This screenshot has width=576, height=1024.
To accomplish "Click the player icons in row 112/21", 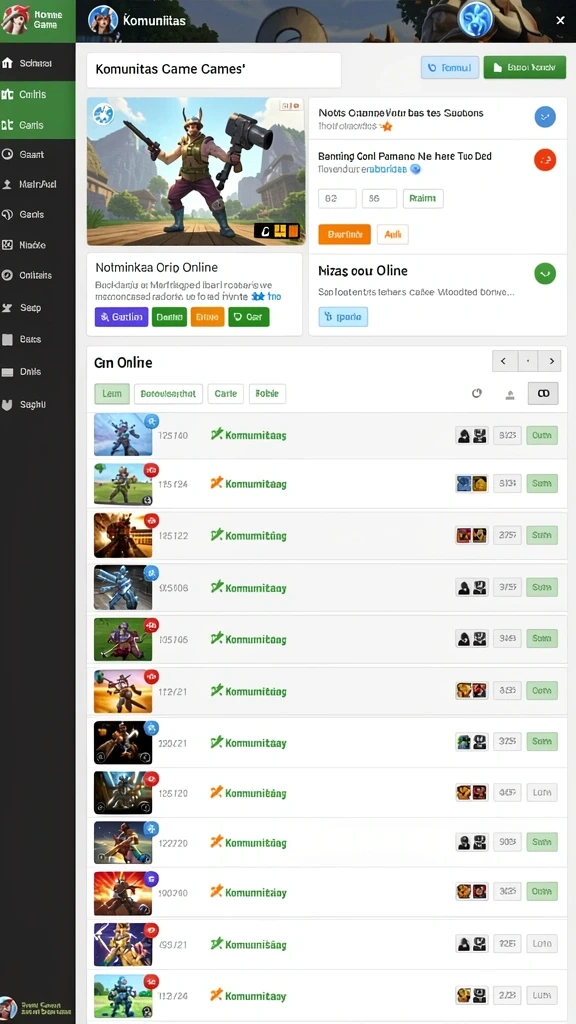I will 472,690.
